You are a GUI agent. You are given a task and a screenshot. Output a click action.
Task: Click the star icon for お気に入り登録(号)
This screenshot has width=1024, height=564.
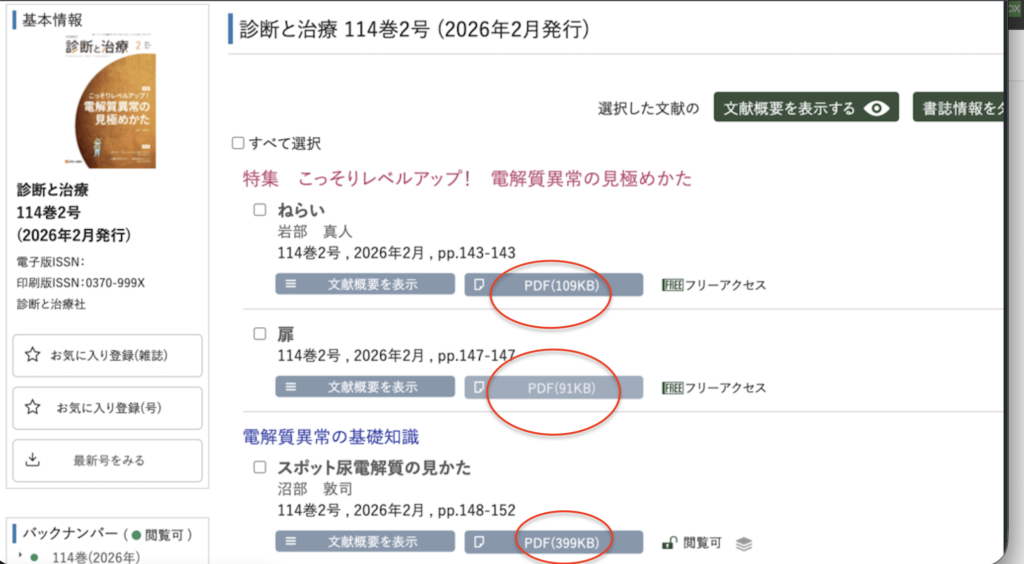coord(33,407)
